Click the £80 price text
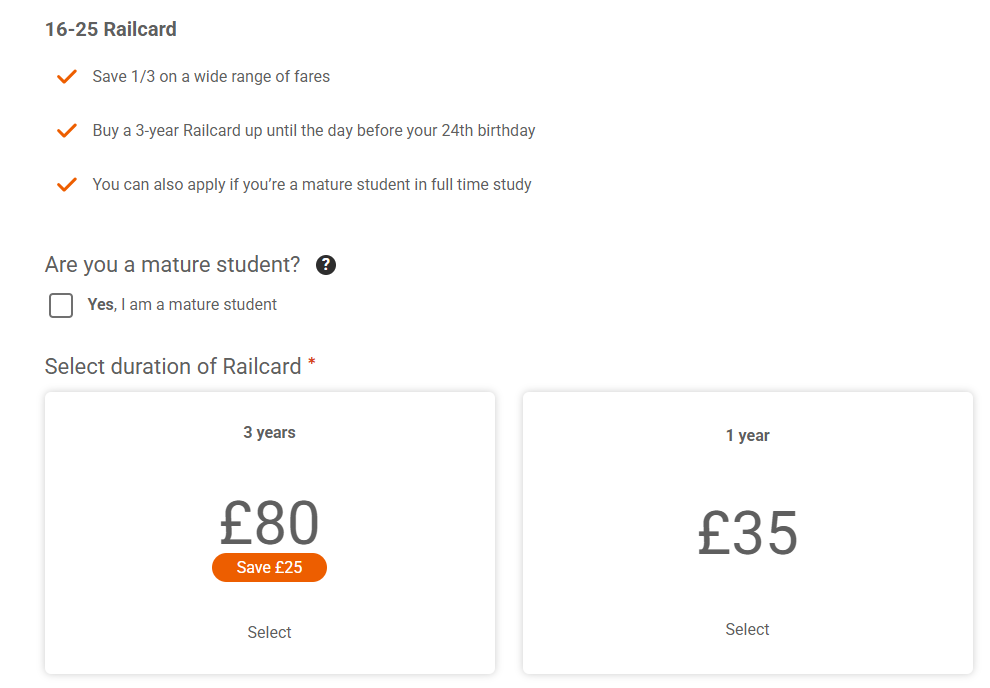 point(269,523)
